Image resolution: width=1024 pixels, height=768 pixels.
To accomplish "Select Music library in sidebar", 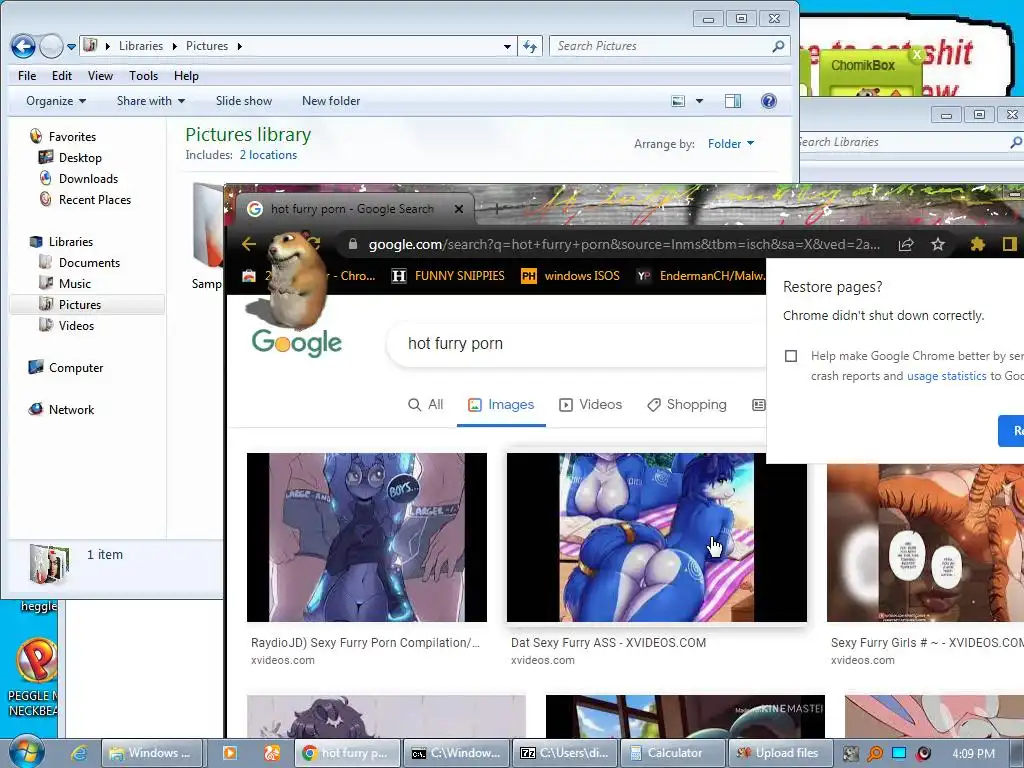I will coord(65,283).
